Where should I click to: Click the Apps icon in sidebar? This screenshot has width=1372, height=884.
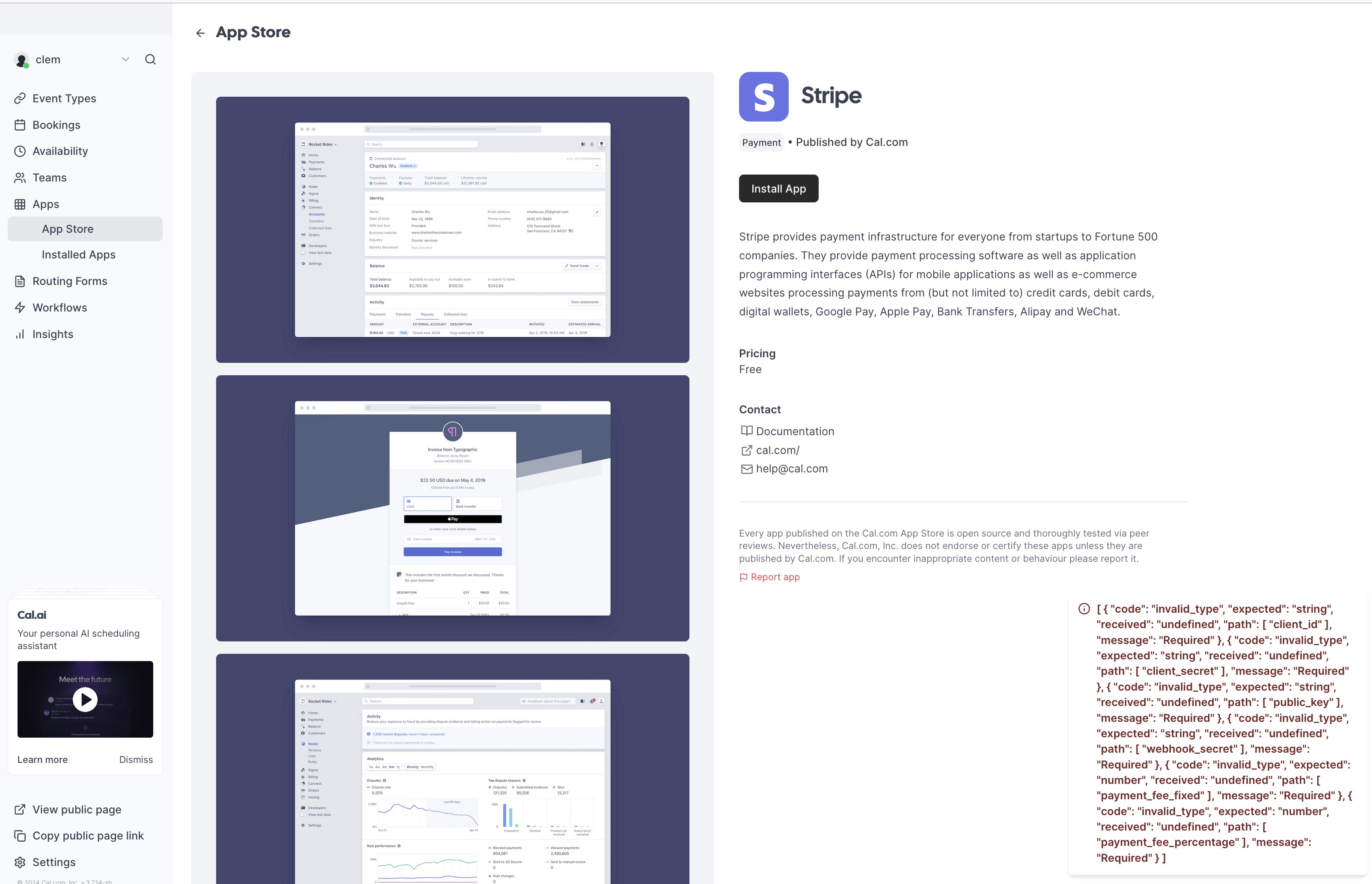click(x=21, y=204)
